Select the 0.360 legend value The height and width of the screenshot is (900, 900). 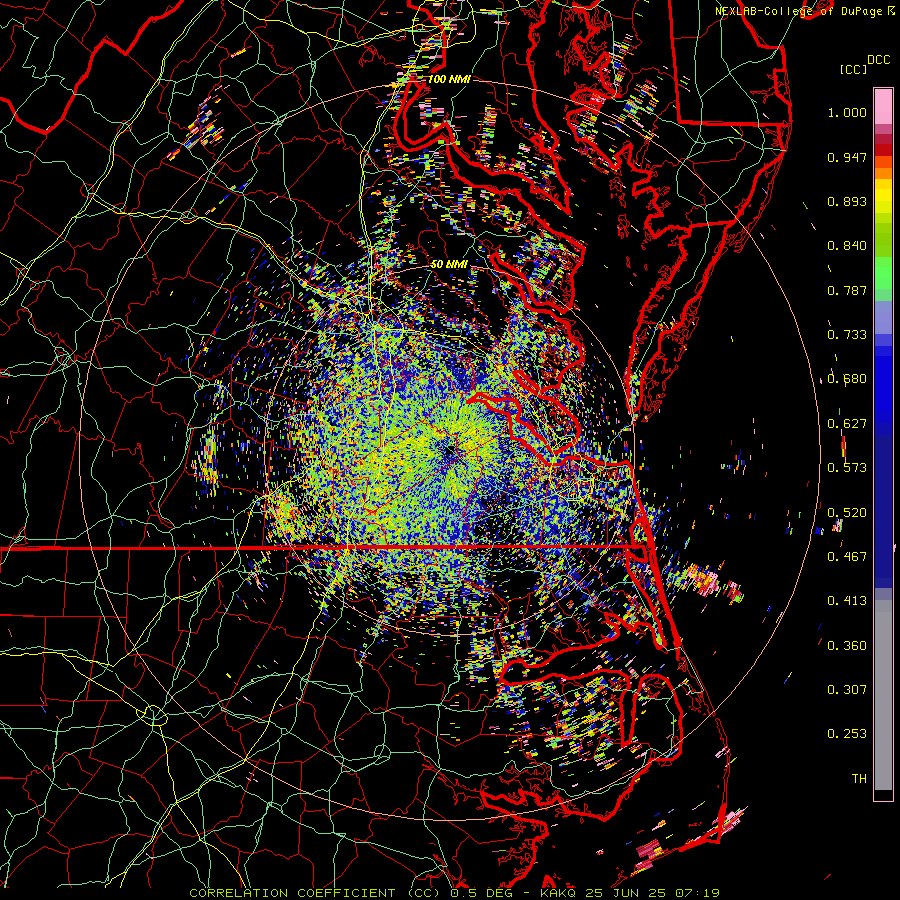point(847,646)
